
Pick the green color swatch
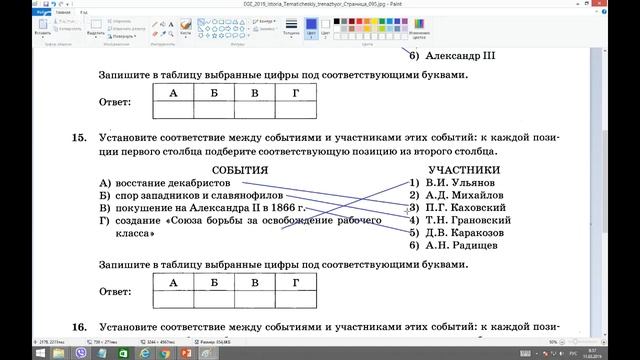pos(382,21)
